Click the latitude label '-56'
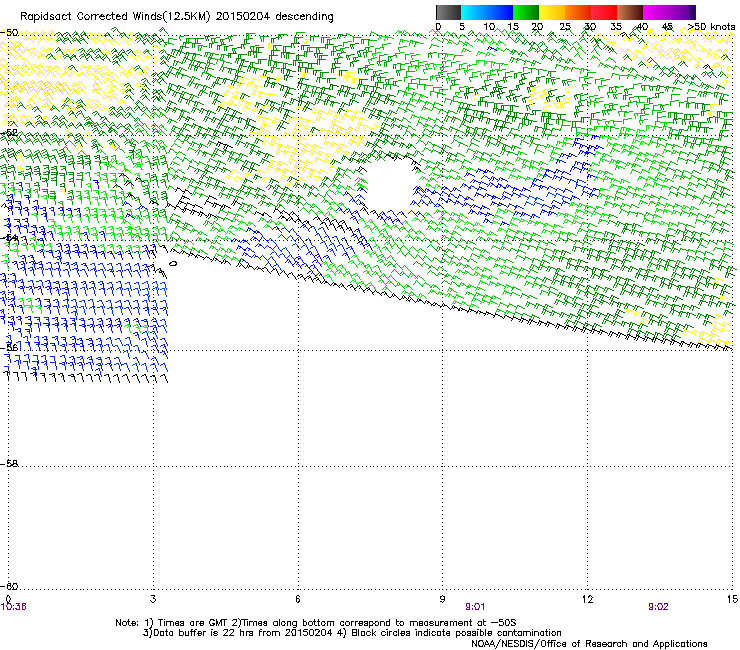The image size is (740, 650). (9, 347)
